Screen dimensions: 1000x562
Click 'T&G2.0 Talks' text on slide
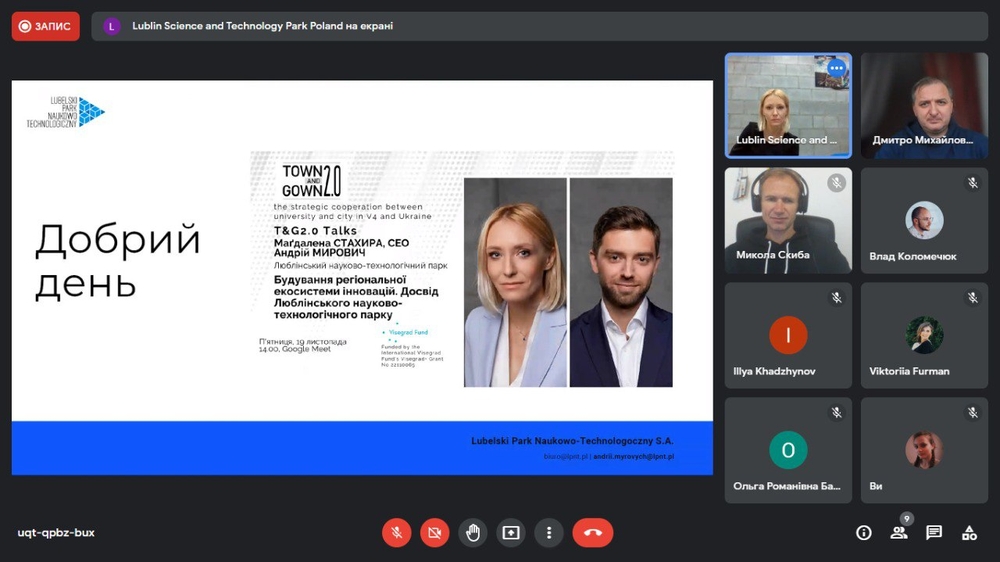[x=316, y=231]
